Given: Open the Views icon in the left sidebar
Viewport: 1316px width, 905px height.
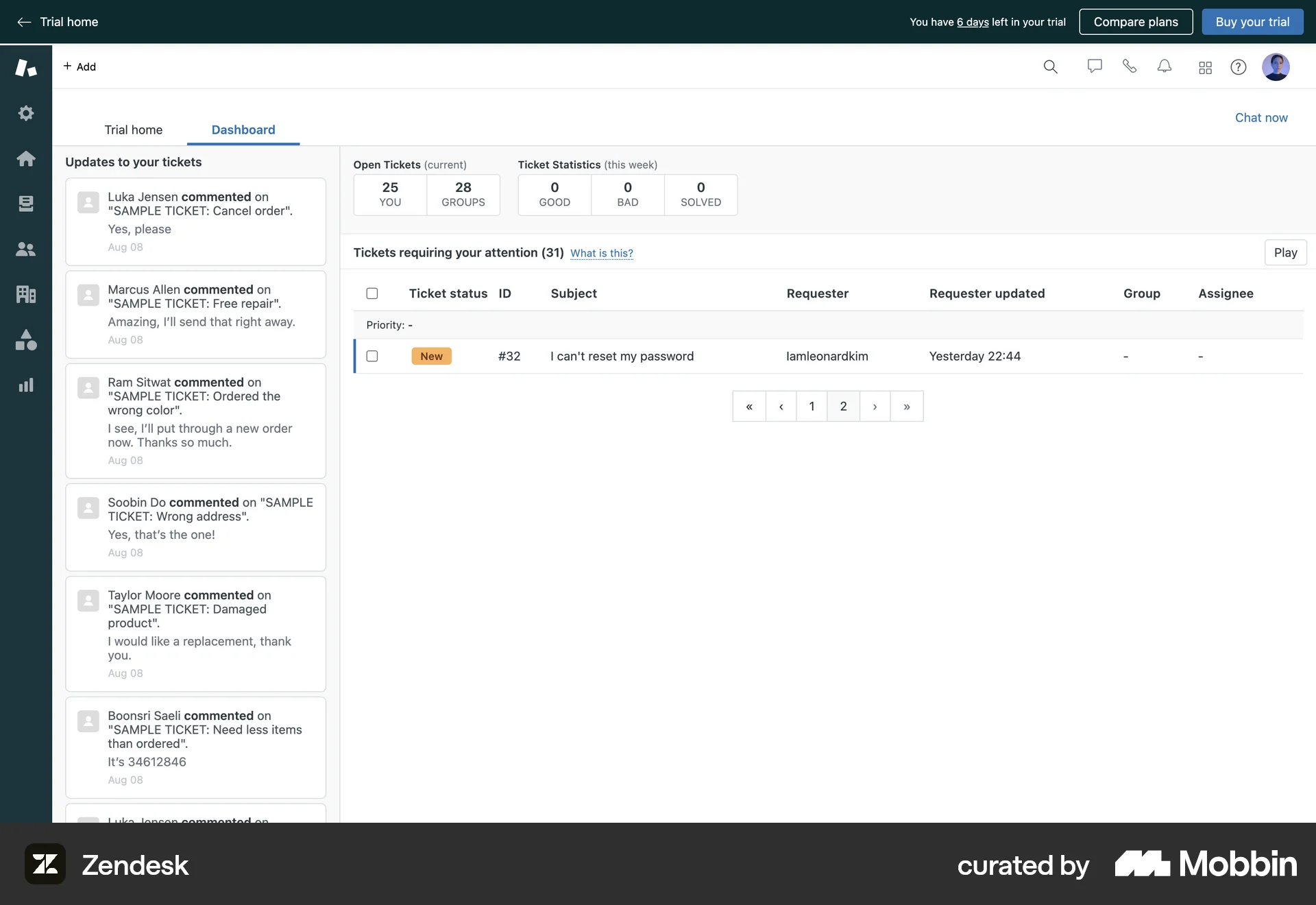Looking at the screenshot, I should click(x=26, y=204).
